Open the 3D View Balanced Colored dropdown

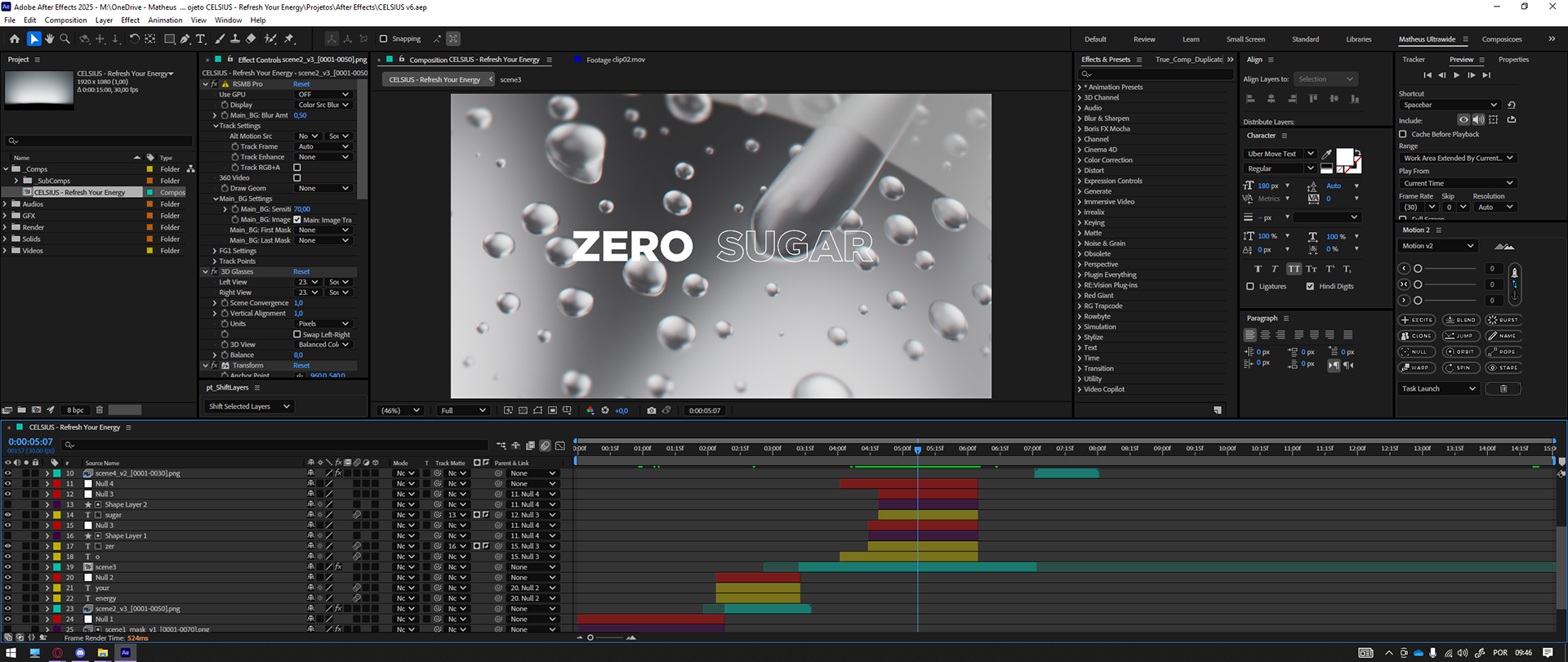point(323,345)
